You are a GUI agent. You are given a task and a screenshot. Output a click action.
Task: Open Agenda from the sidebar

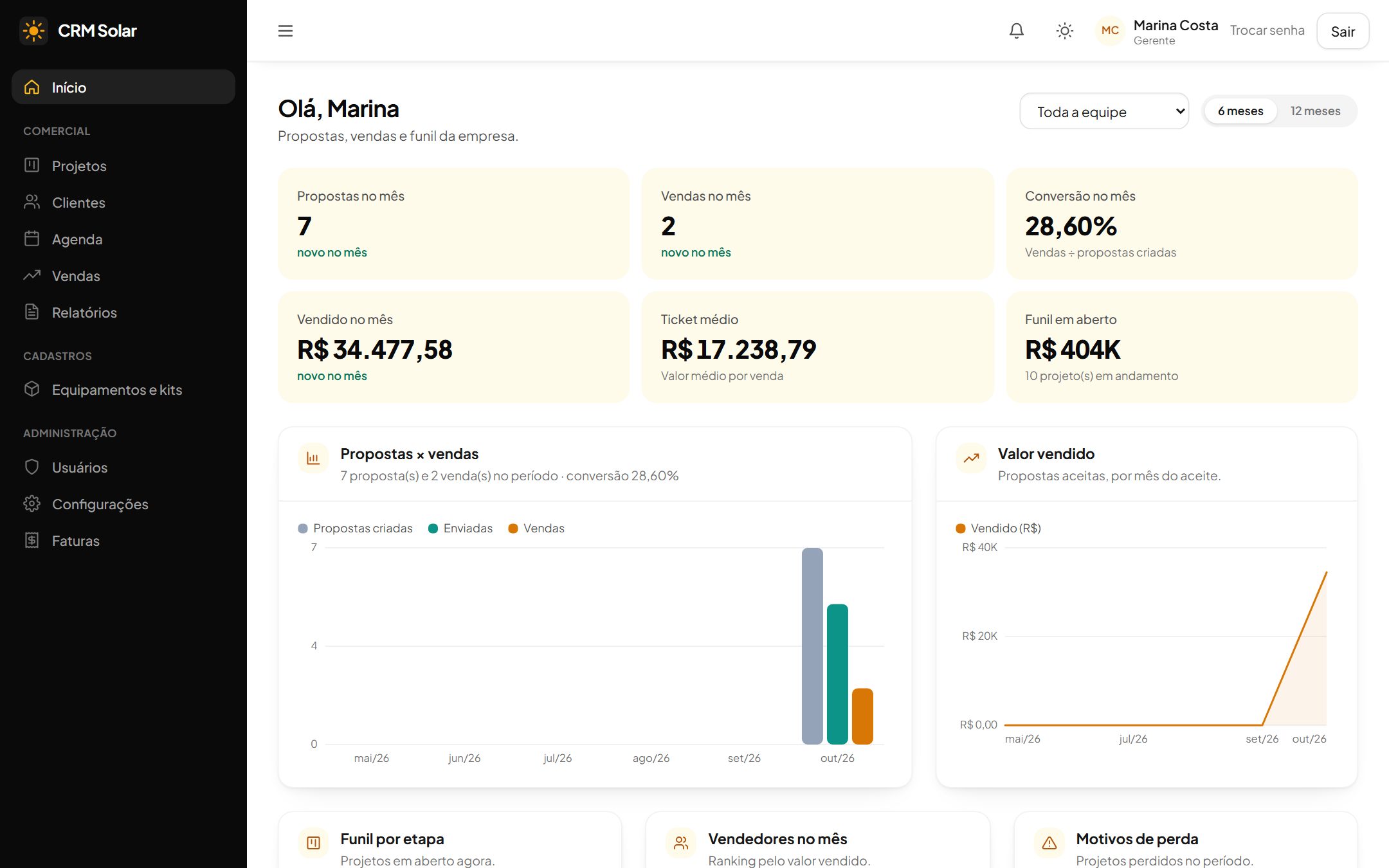(x=123, y=239)
